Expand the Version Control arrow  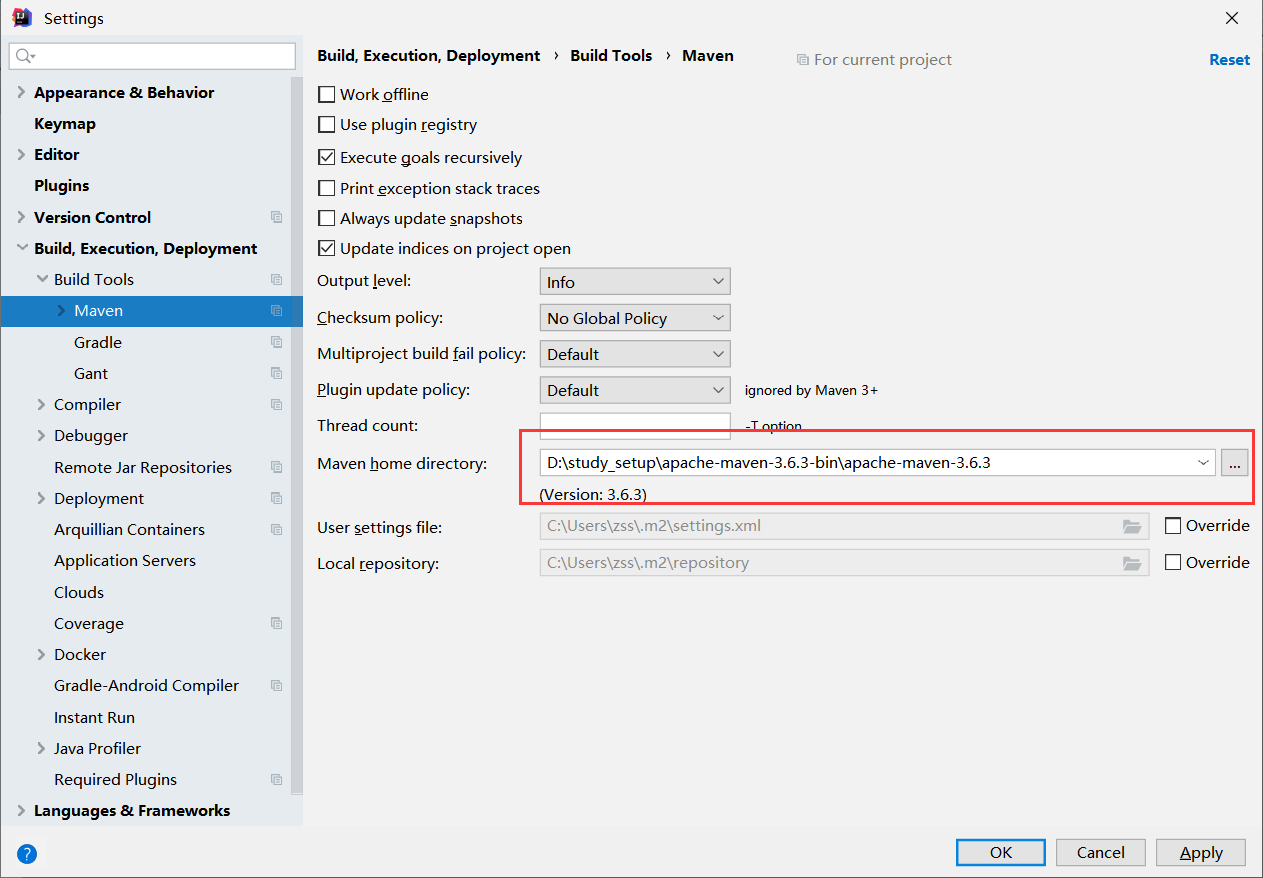pyautogui.click(x=21, y=217)
